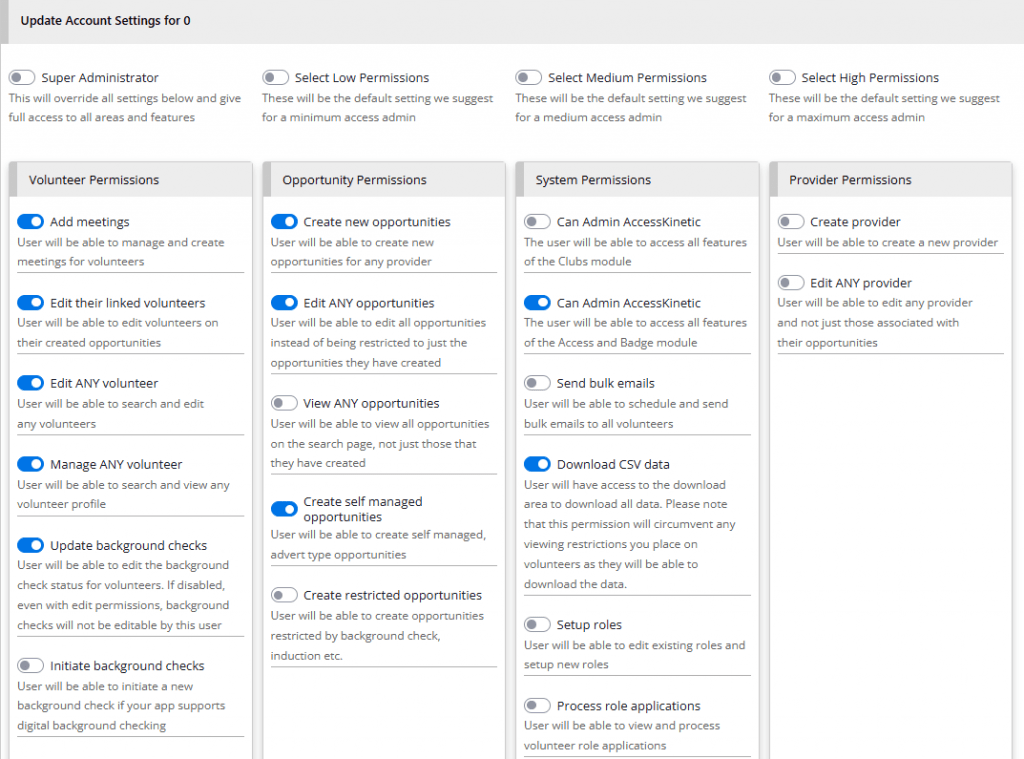Image resolution: width=1024 pixels, height=759 pixels.
Task: Turn on Setup roles switch
Action: click(537, 625)
